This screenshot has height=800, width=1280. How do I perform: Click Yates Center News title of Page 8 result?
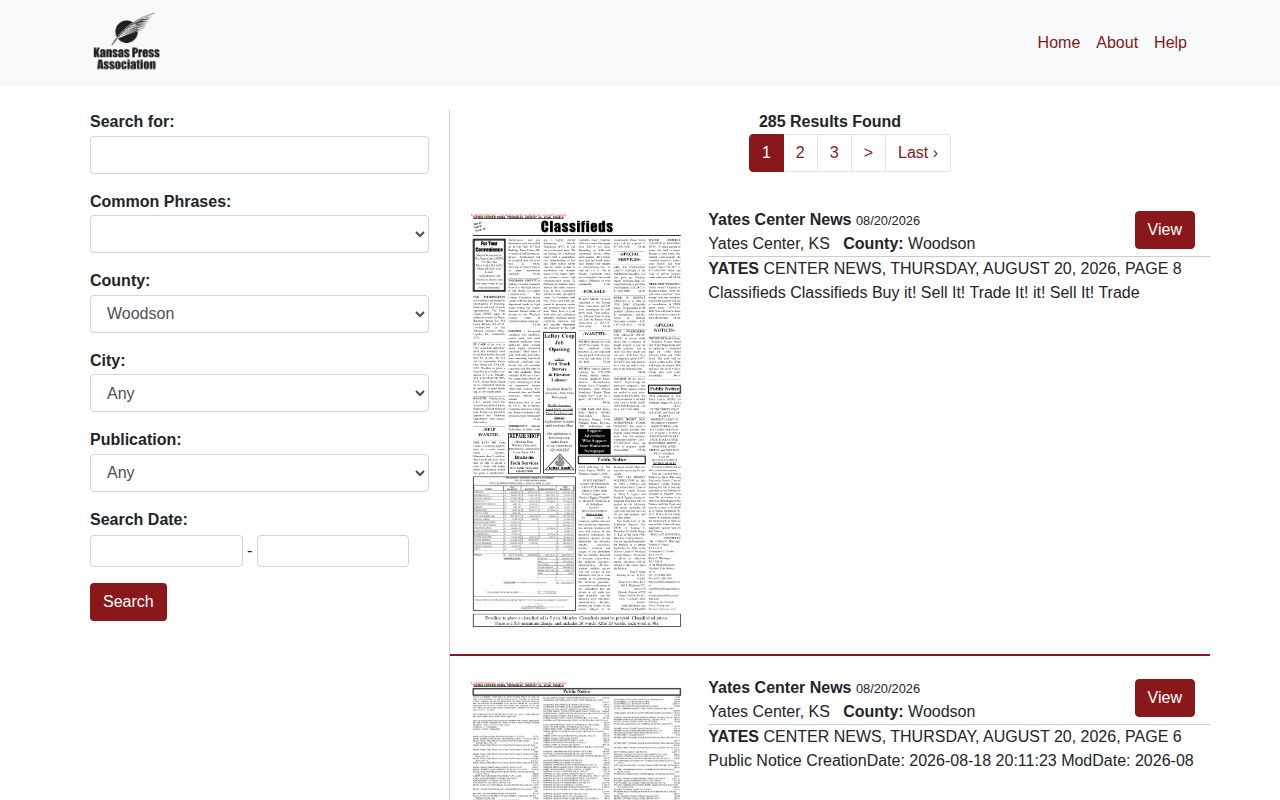pos(780,219)
